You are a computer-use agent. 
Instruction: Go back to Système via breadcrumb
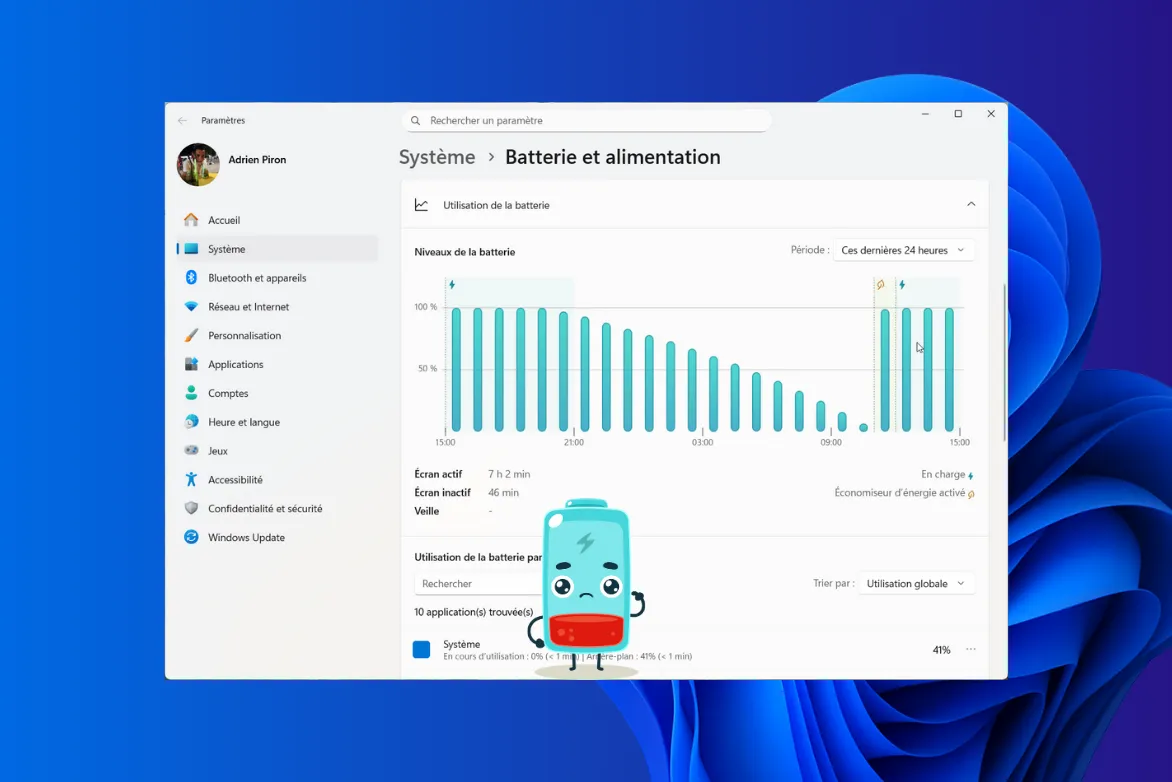pyautogui.click(x=437, y=158)
